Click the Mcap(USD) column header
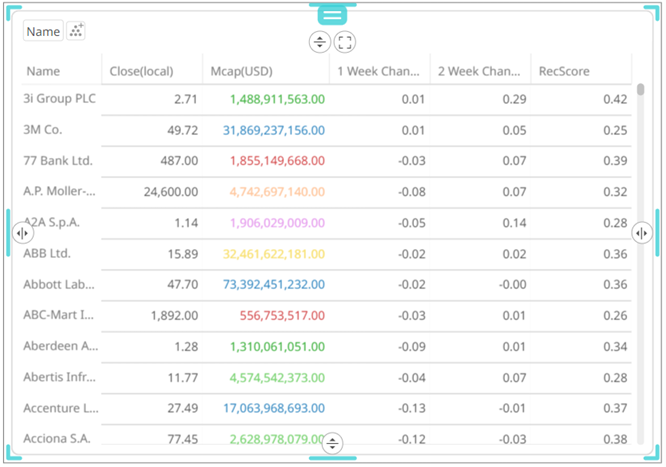The image size is (666, 467). (242, 71)
